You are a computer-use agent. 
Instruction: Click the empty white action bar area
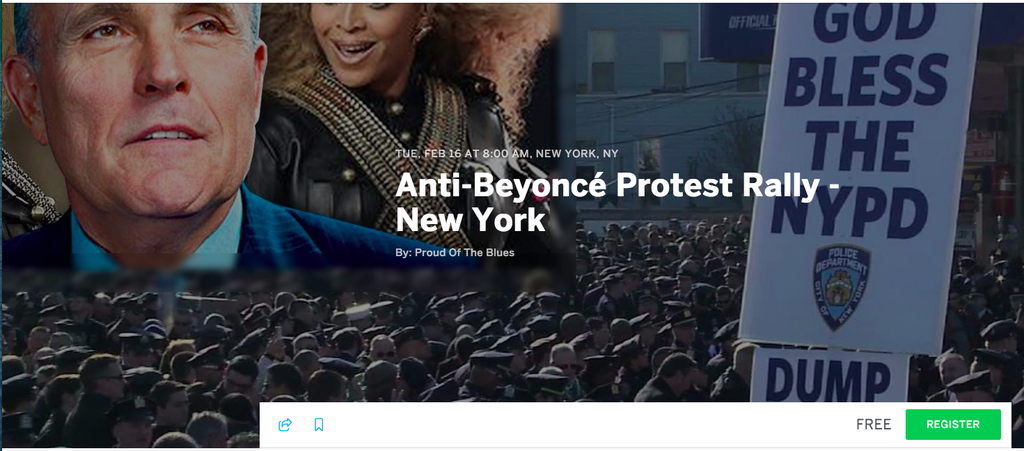(x=588, y=425)
